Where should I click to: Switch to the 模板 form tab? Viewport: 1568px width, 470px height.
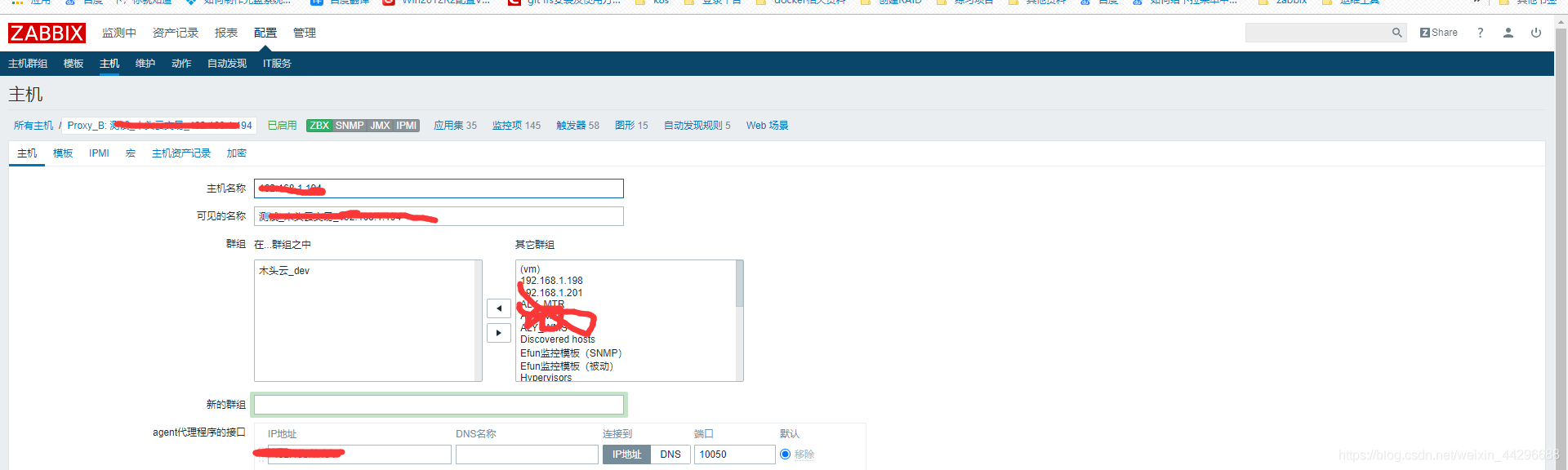[63, 153]
